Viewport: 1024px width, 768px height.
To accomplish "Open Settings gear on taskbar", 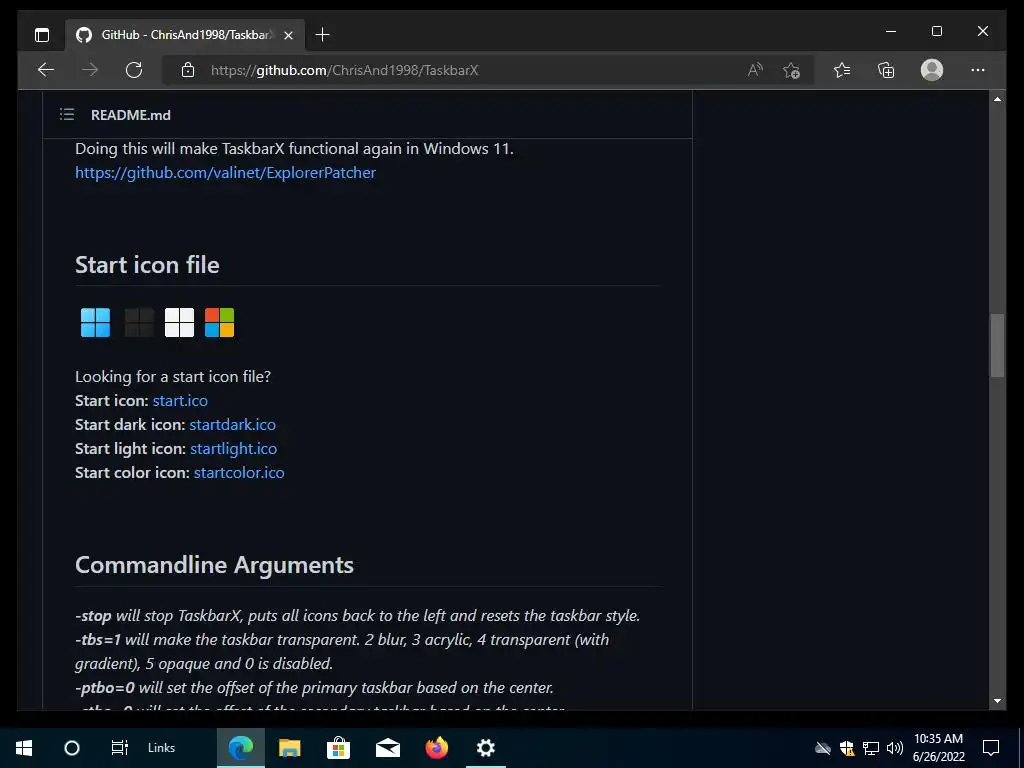I will pos(486,748).
